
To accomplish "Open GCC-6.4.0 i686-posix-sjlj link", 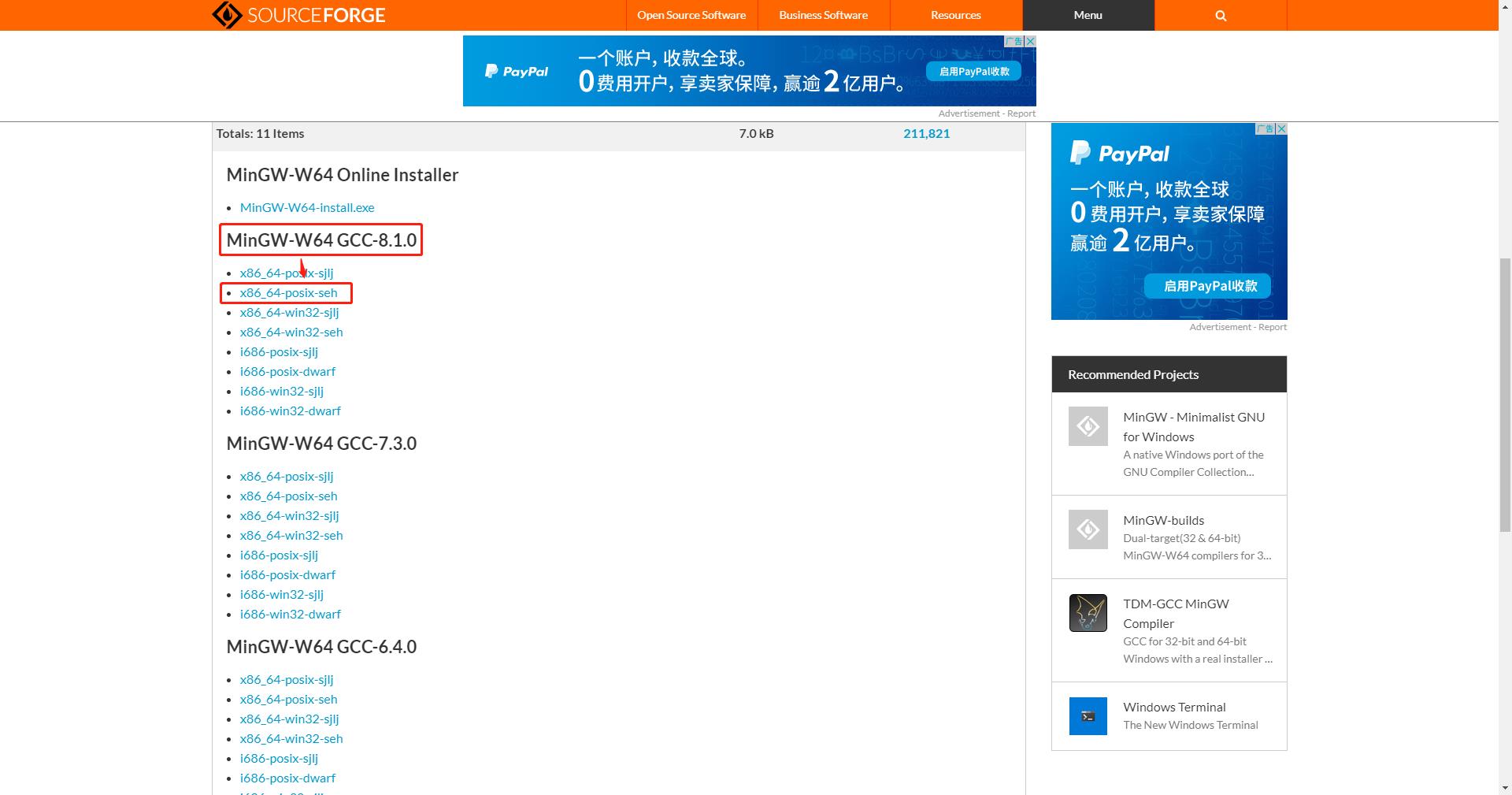I will (279, 758).
